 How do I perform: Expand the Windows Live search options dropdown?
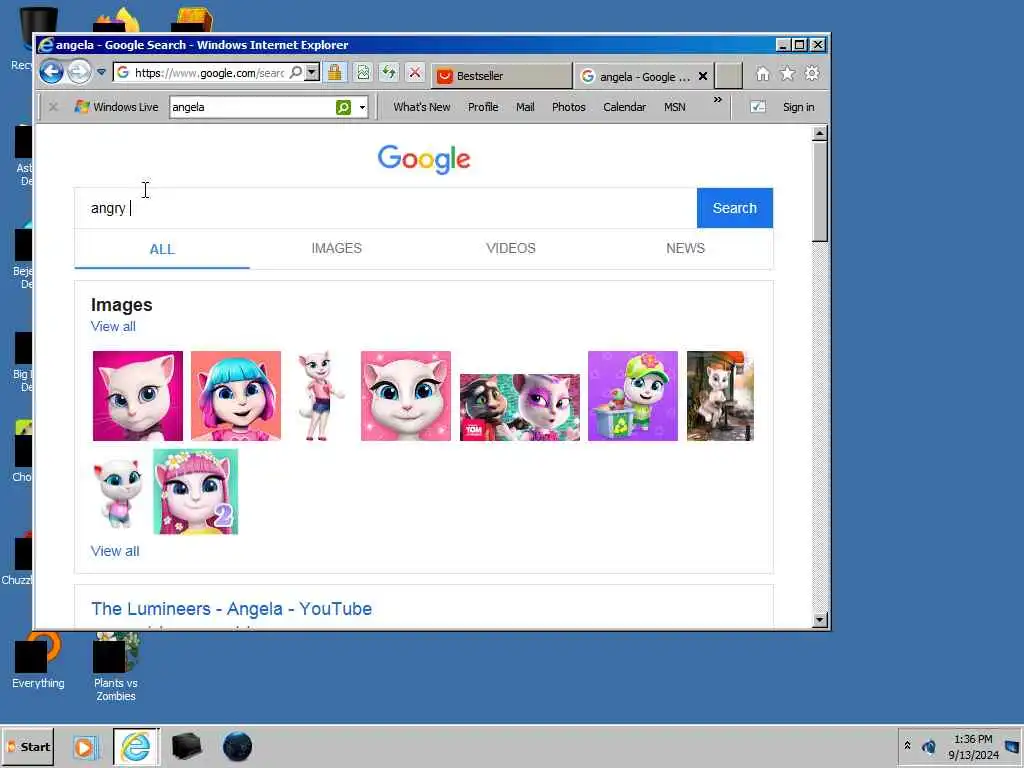click(362, 107)
